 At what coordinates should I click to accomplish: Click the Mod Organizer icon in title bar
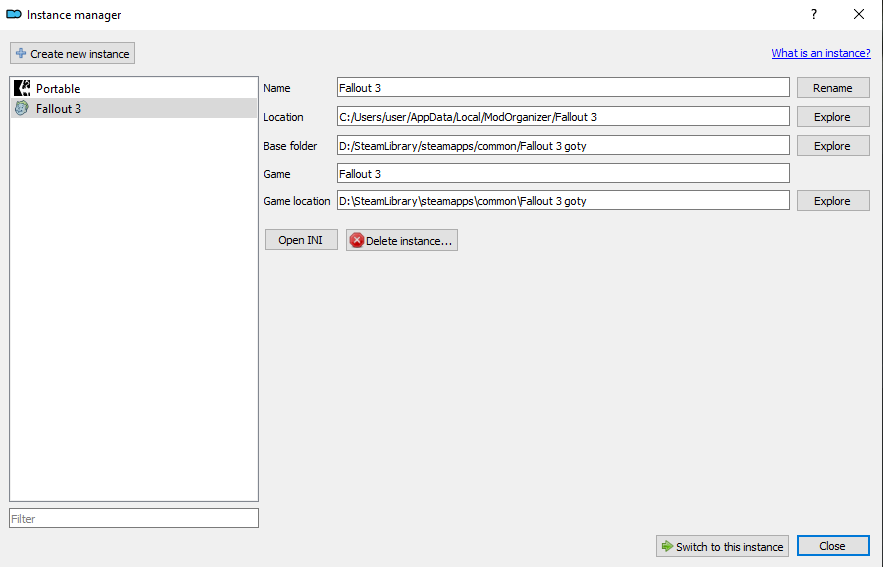pos(14,14)
